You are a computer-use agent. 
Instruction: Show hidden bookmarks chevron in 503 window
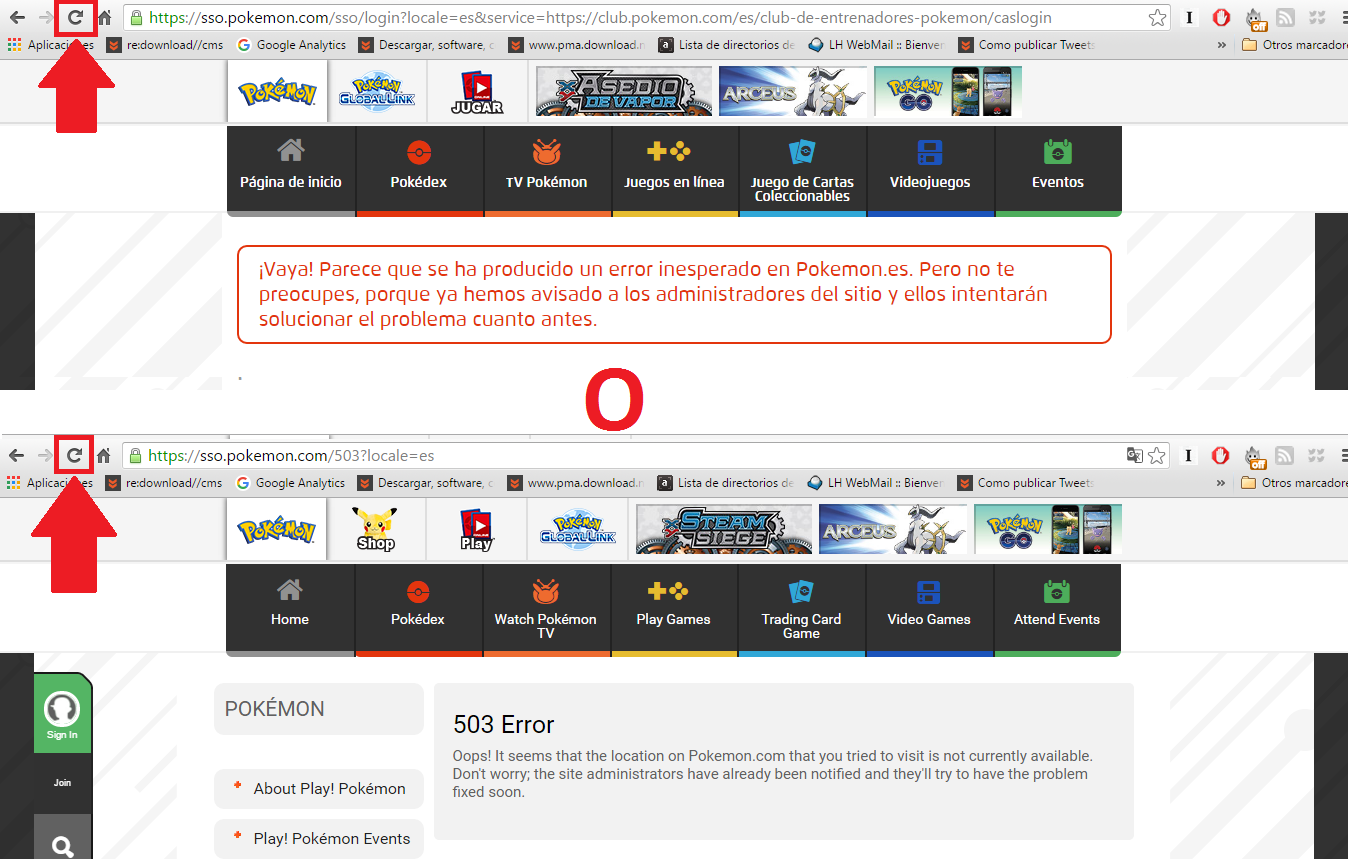click(1222, 483)
